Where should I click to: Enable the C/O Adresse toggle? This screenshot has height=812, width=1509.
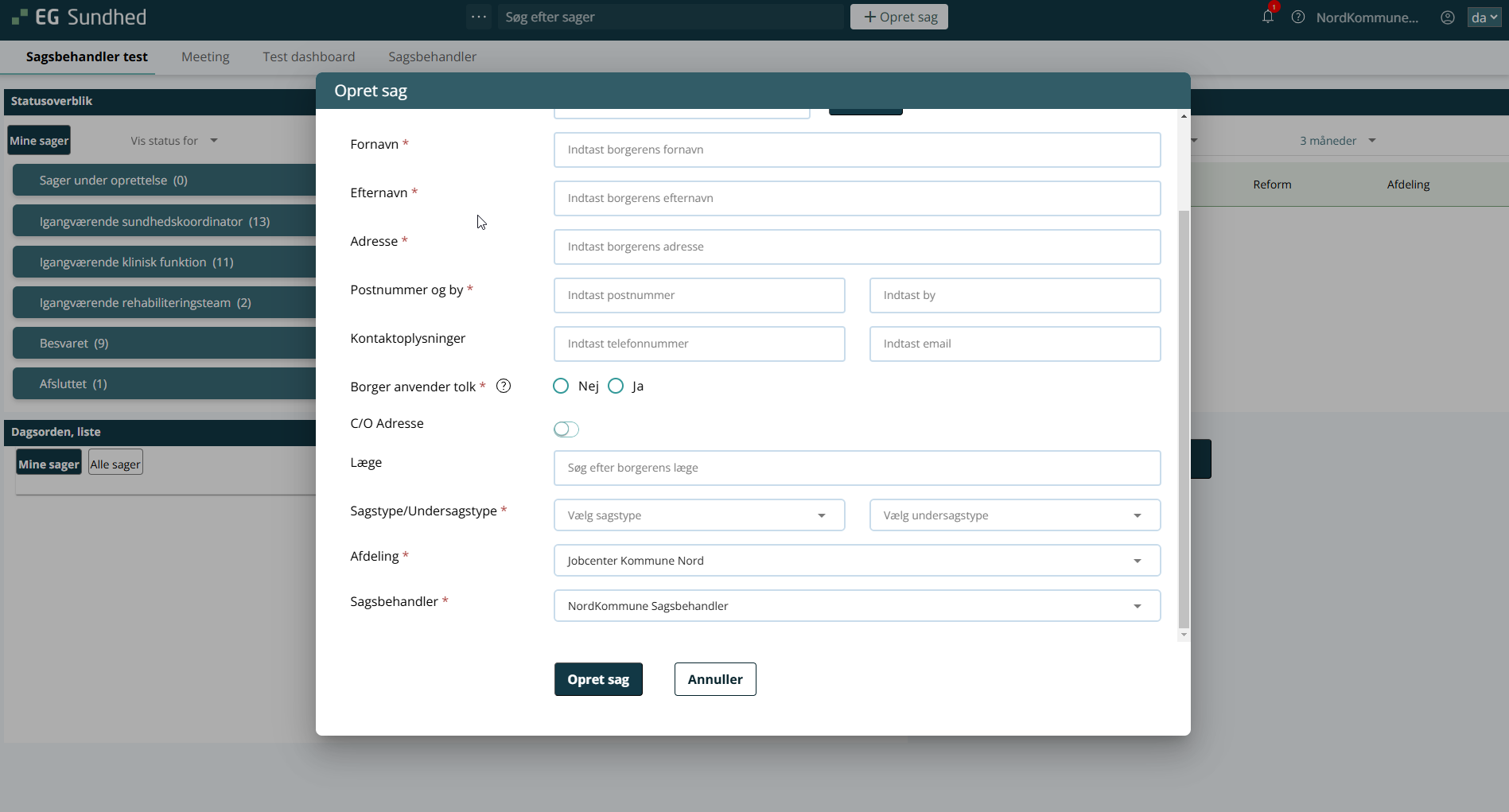pos(566,429)
